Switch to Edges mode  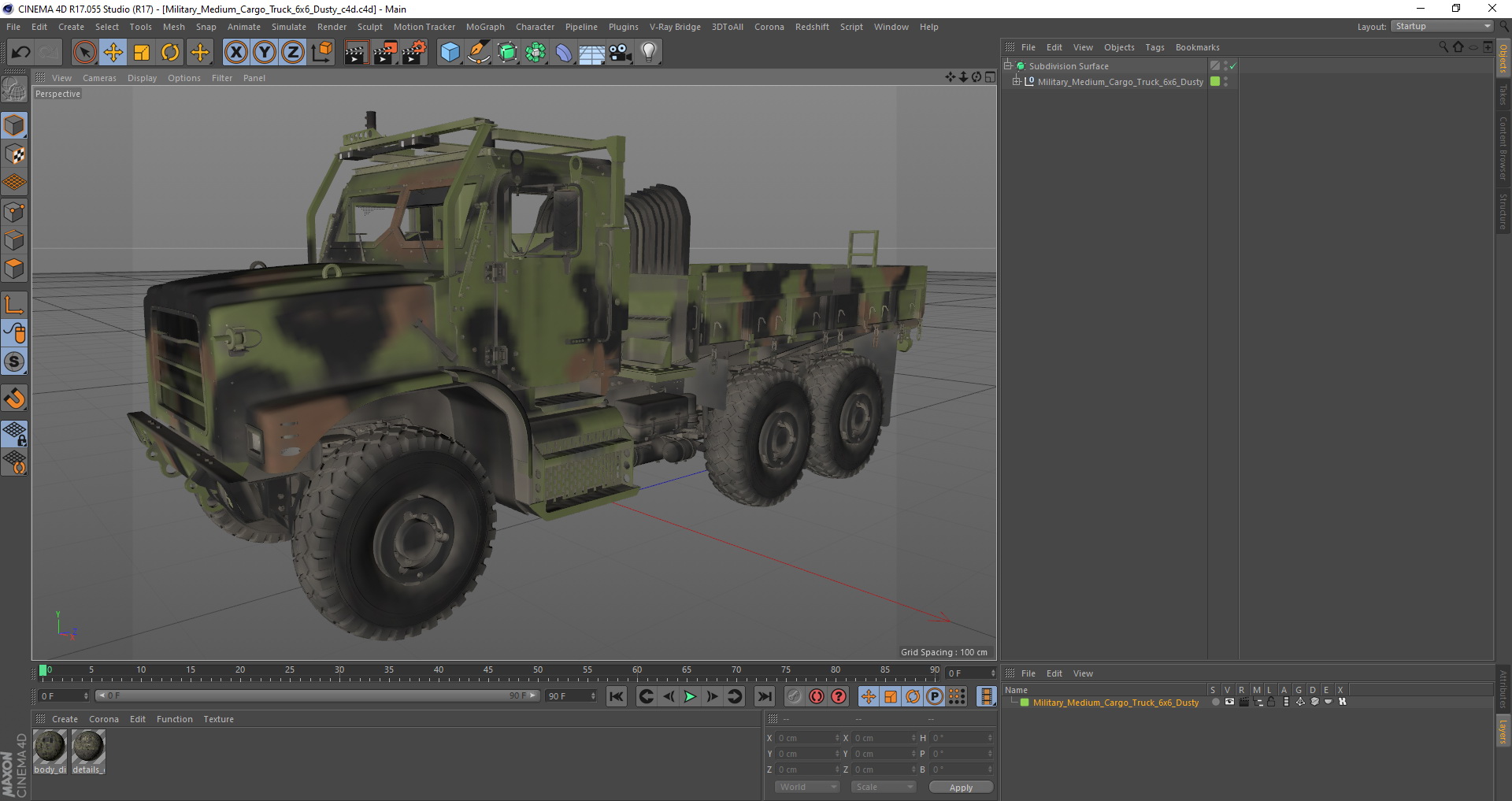pyautogui.click(x=14, y=240)
